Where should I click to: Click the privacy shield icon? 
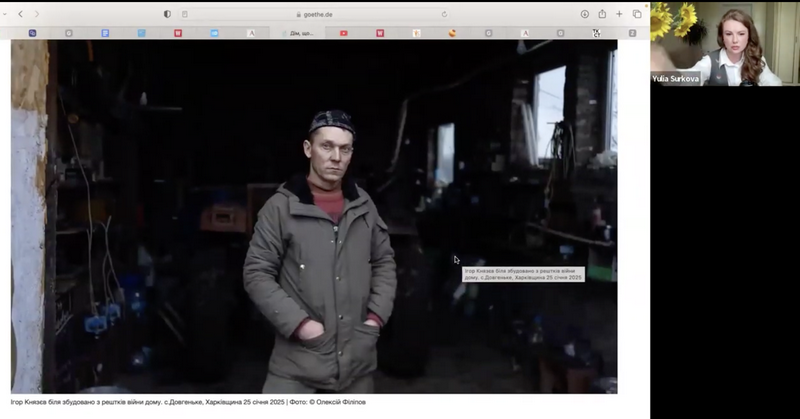[x=167, y=14]
